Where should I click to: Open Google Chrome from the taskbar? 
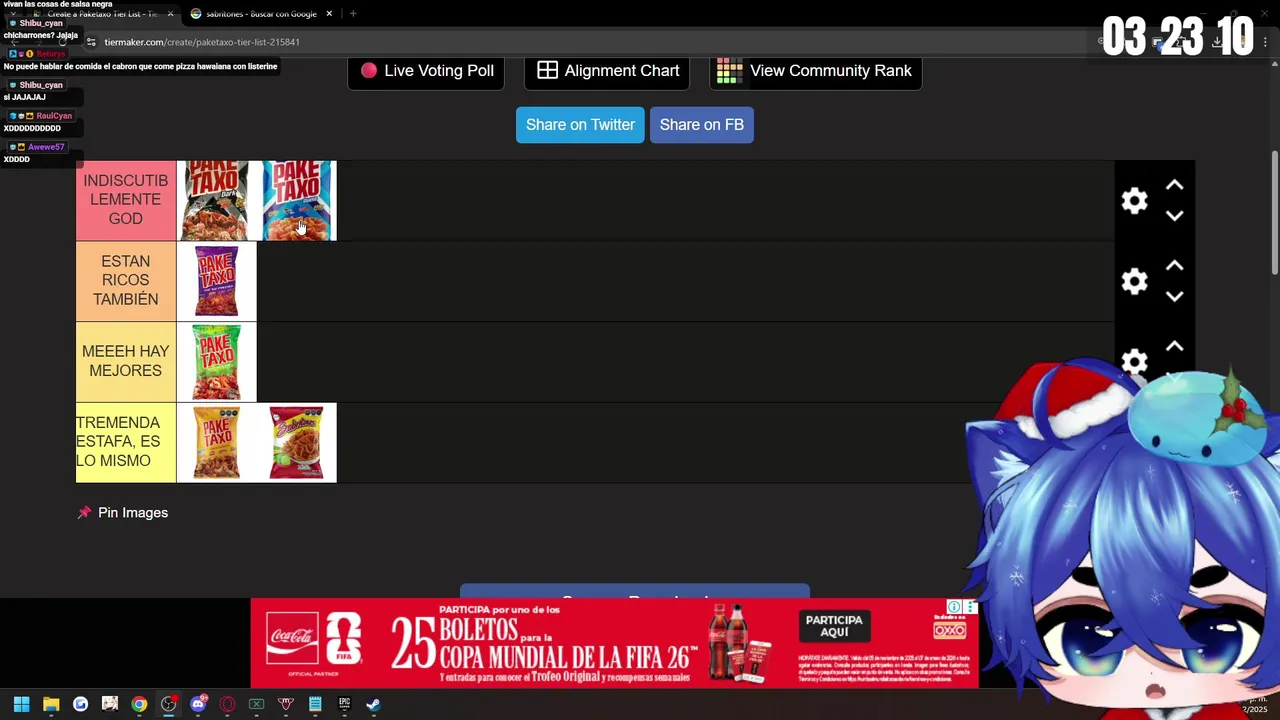(139, 704)
